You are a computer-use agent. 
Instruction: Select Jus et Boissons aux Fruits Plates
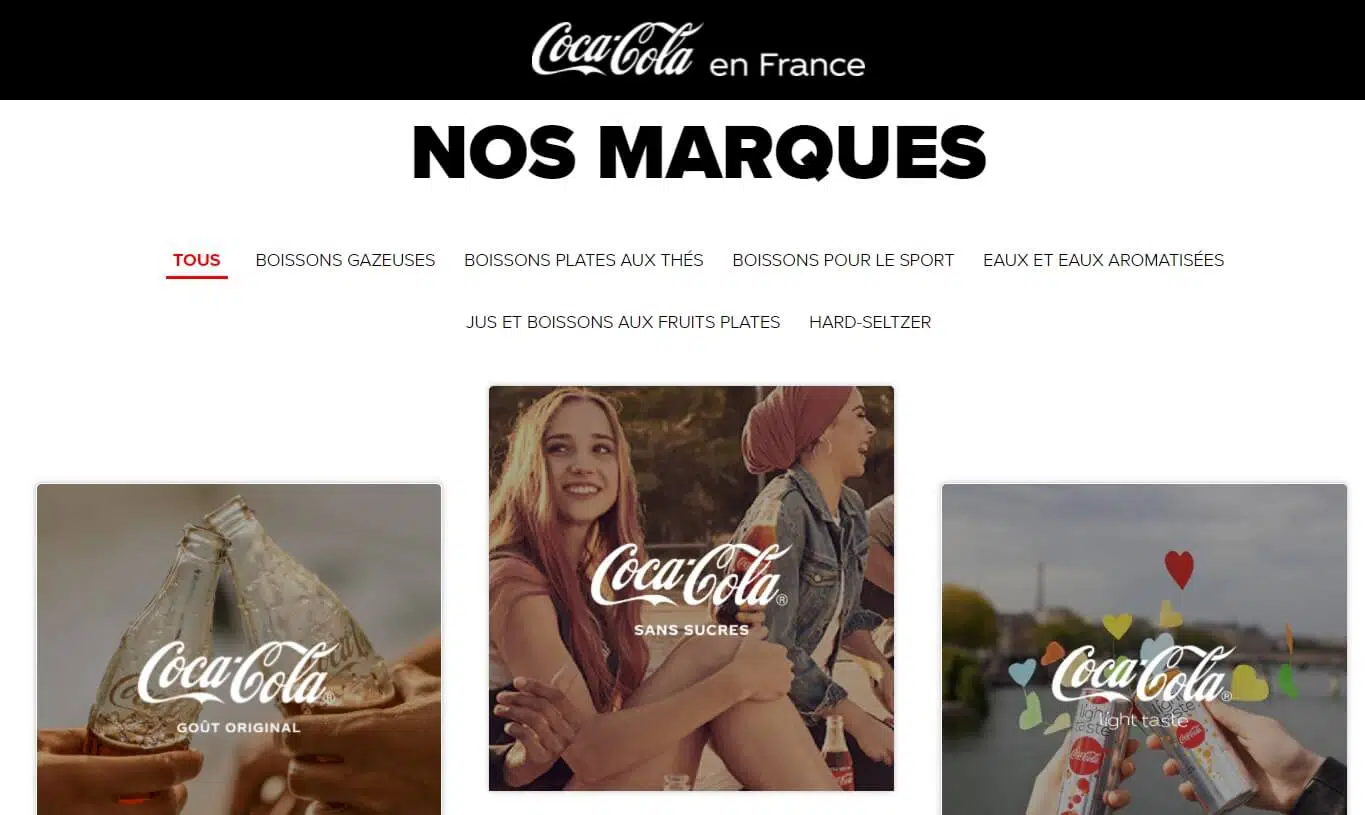(x=623, y=322)
